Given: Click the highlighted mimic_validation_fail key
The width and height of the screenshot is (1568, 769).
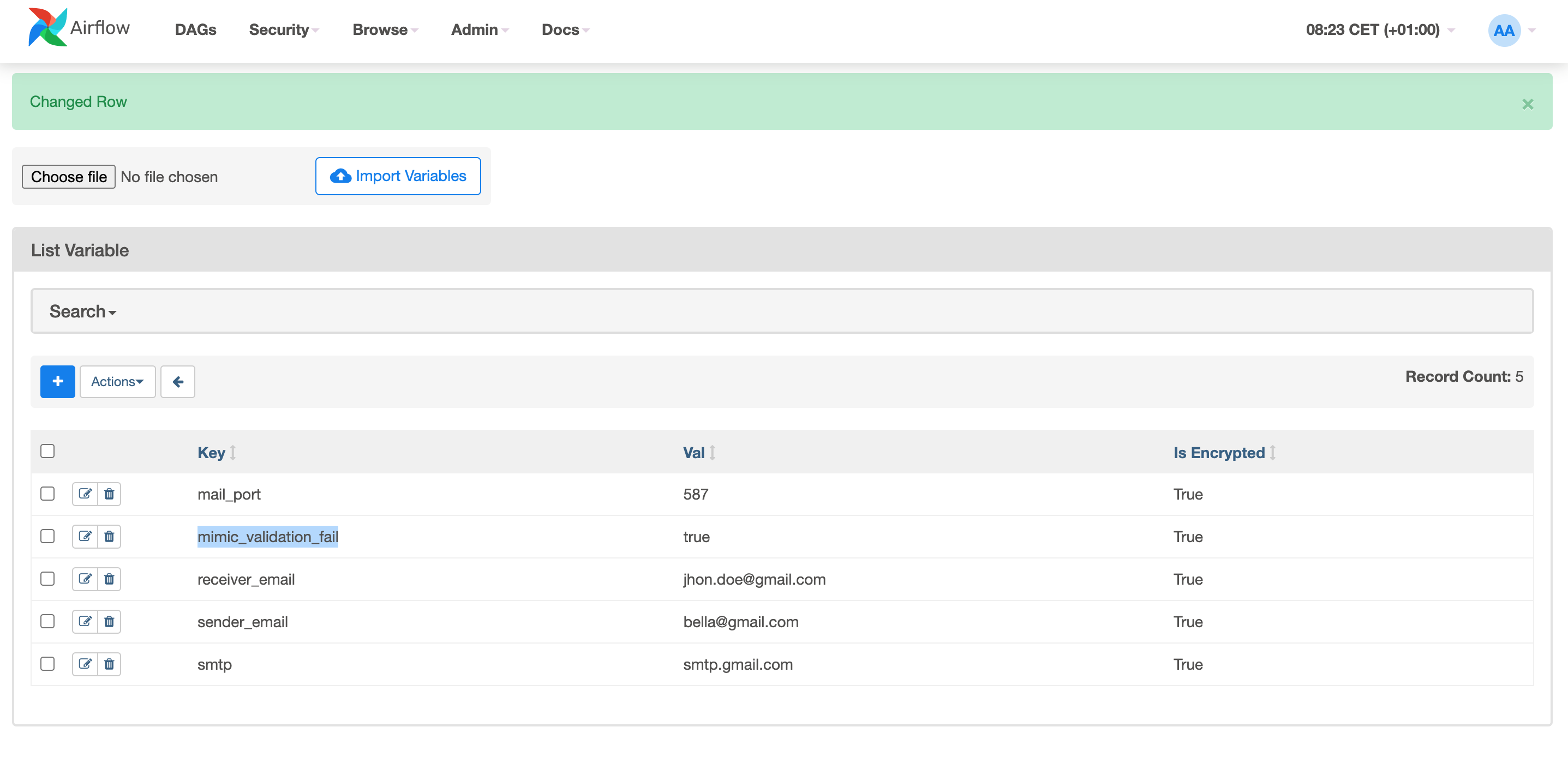Looking at the screenshot, I should (268, 537).
